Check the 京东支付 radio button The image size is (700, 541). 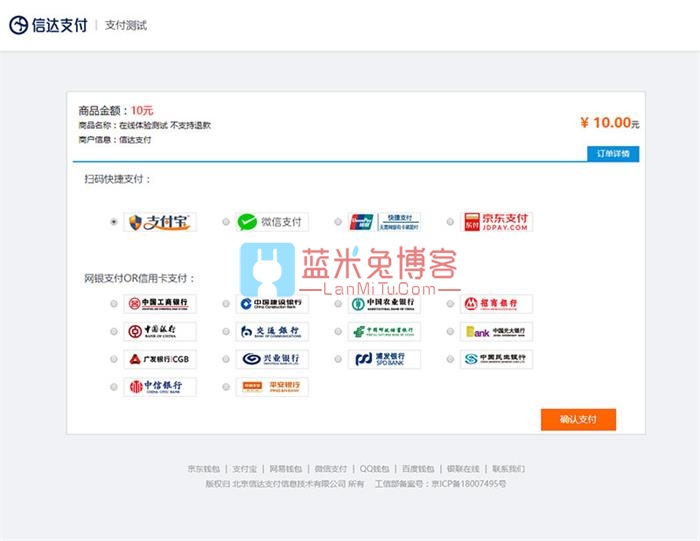[x=450, y=222]
